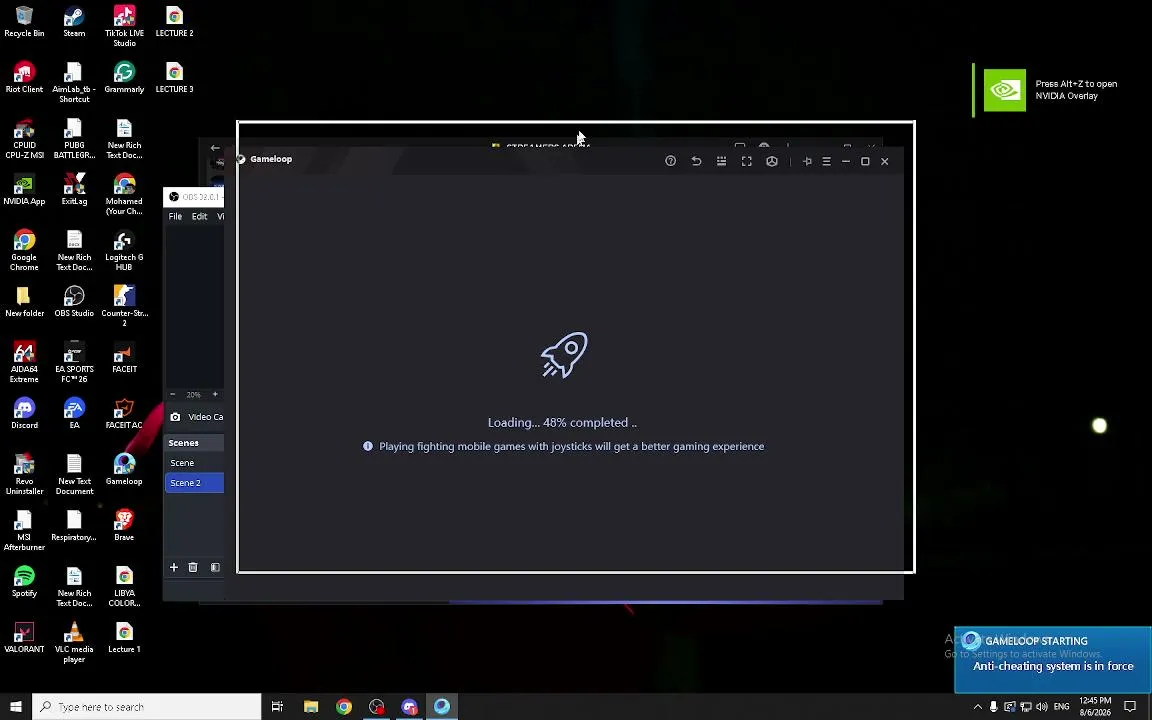
Task: Open Riot Client desktop icon
Action: pyautogui.click(x=24, y=78)
